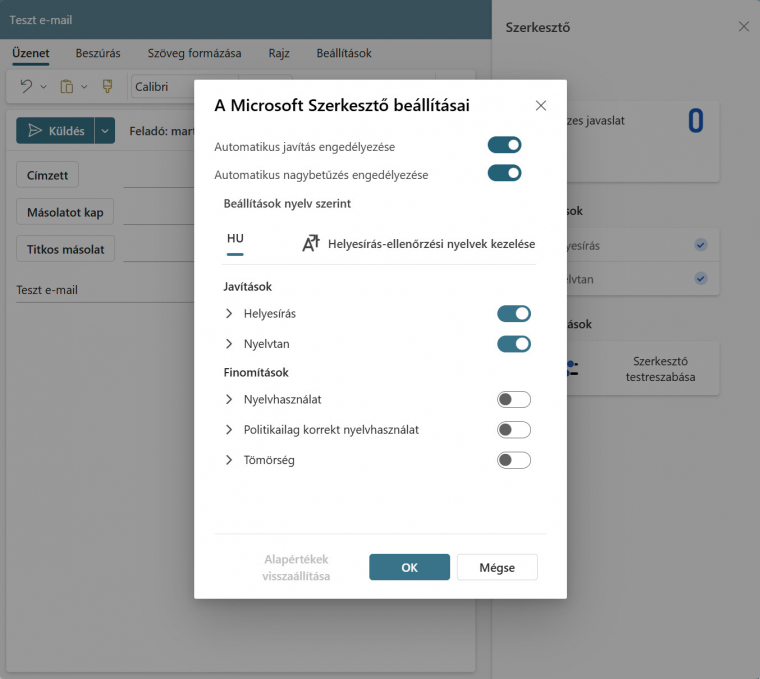Click the Titkos másolat button

coord(65,249)
